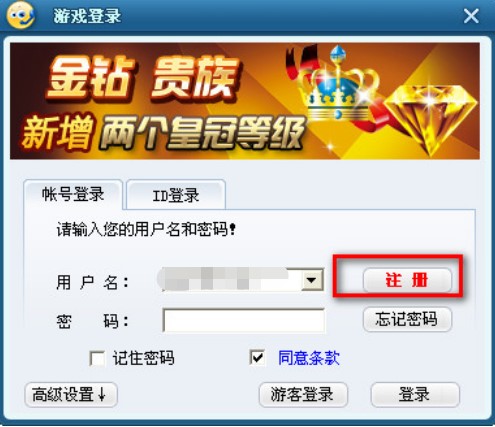
Task: Click the 游客登录 guest login button
Action: tap(303, 395)
